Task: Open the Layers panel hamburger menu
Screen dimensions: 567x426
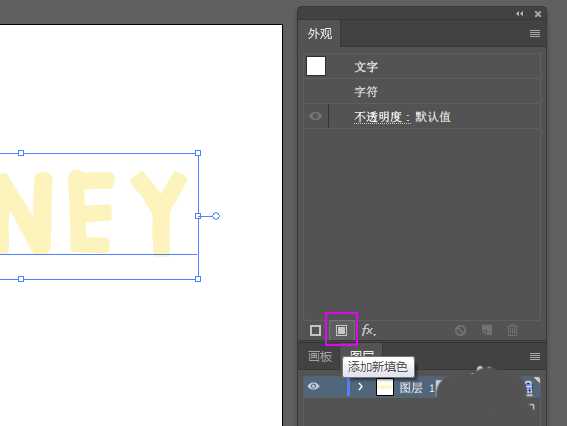Action: (x=535, y=356)
